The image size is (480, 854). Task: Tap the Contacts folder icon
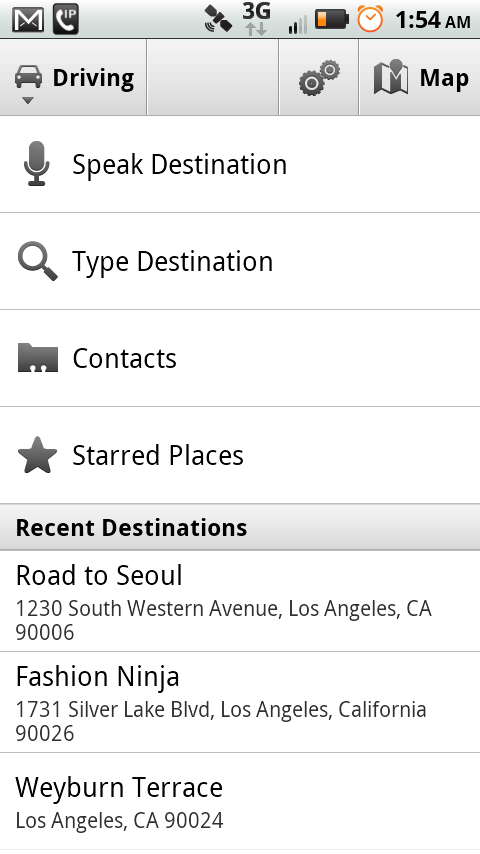tap(38, 358)
